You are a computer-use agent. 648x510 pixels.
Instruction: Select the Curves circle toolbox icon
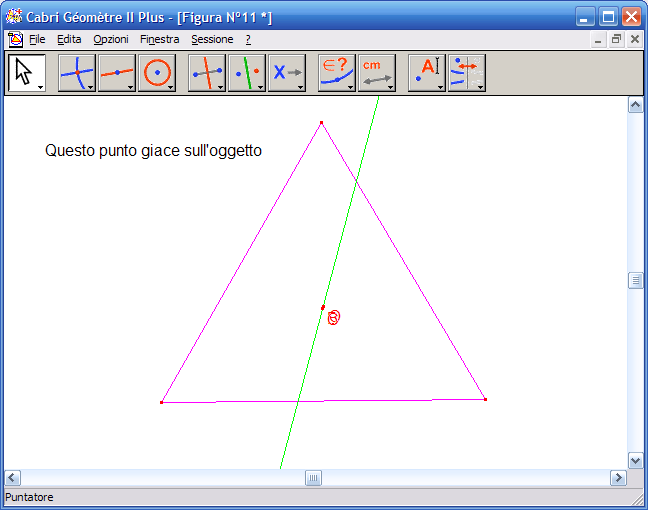[157, 73]
